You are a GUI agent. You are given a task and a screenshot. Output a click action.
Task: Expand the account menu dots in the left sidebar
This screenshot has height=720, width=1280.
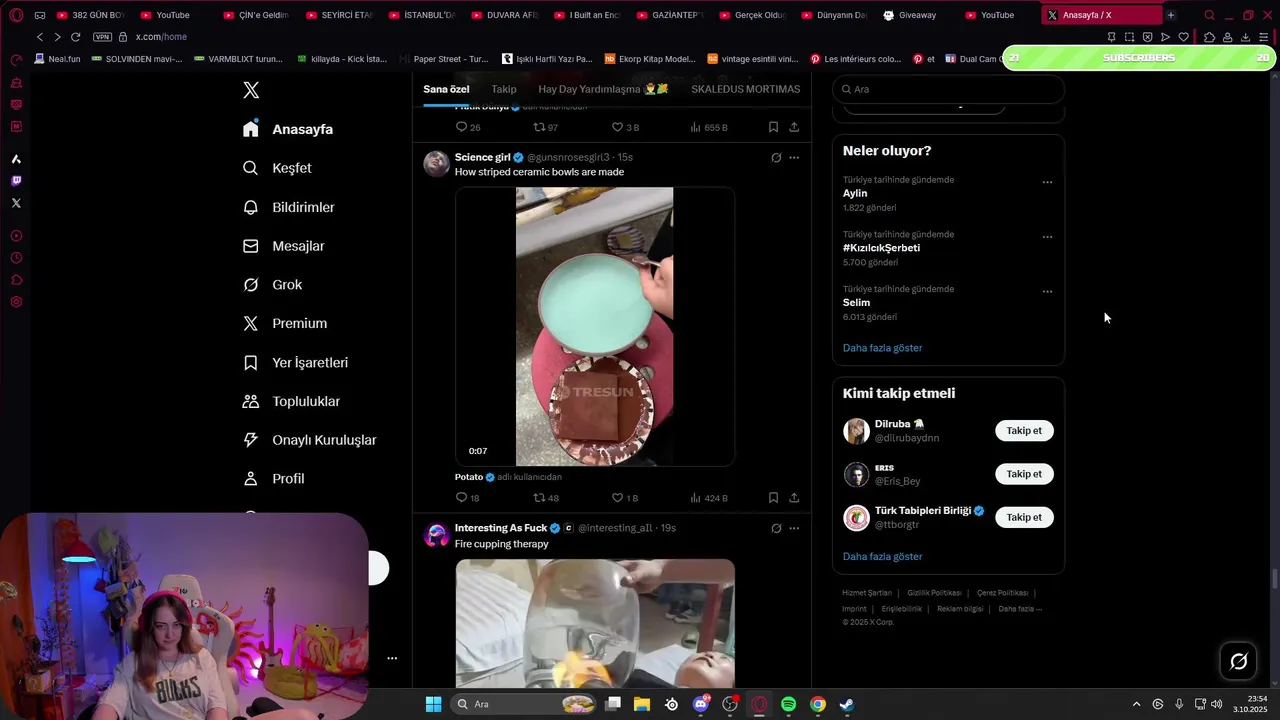tap(392, 658)
